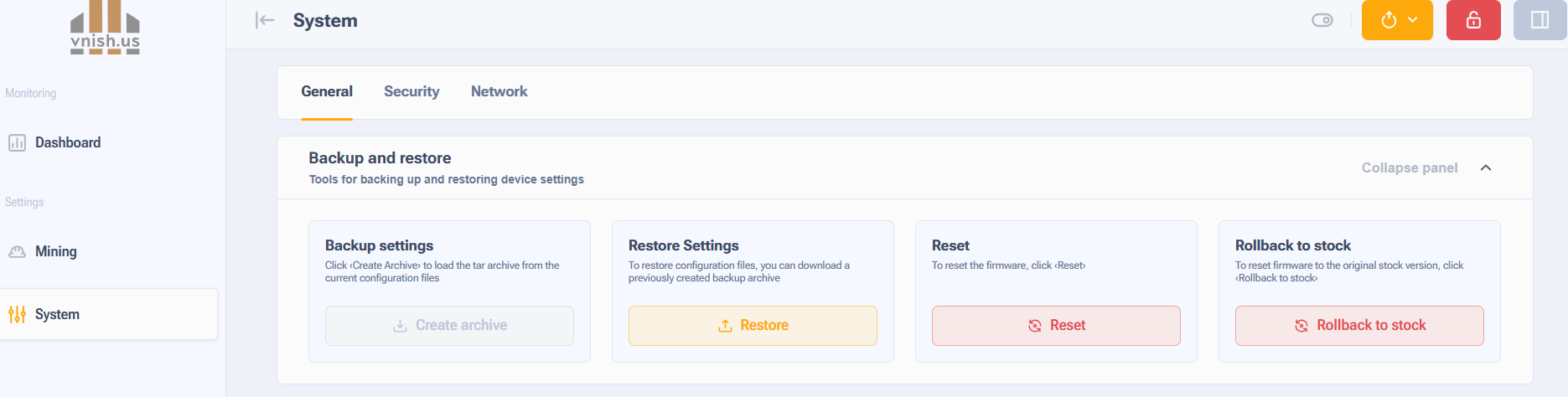1568x397 pixels.
Task: Click the System page title
Action: [325, 20]
